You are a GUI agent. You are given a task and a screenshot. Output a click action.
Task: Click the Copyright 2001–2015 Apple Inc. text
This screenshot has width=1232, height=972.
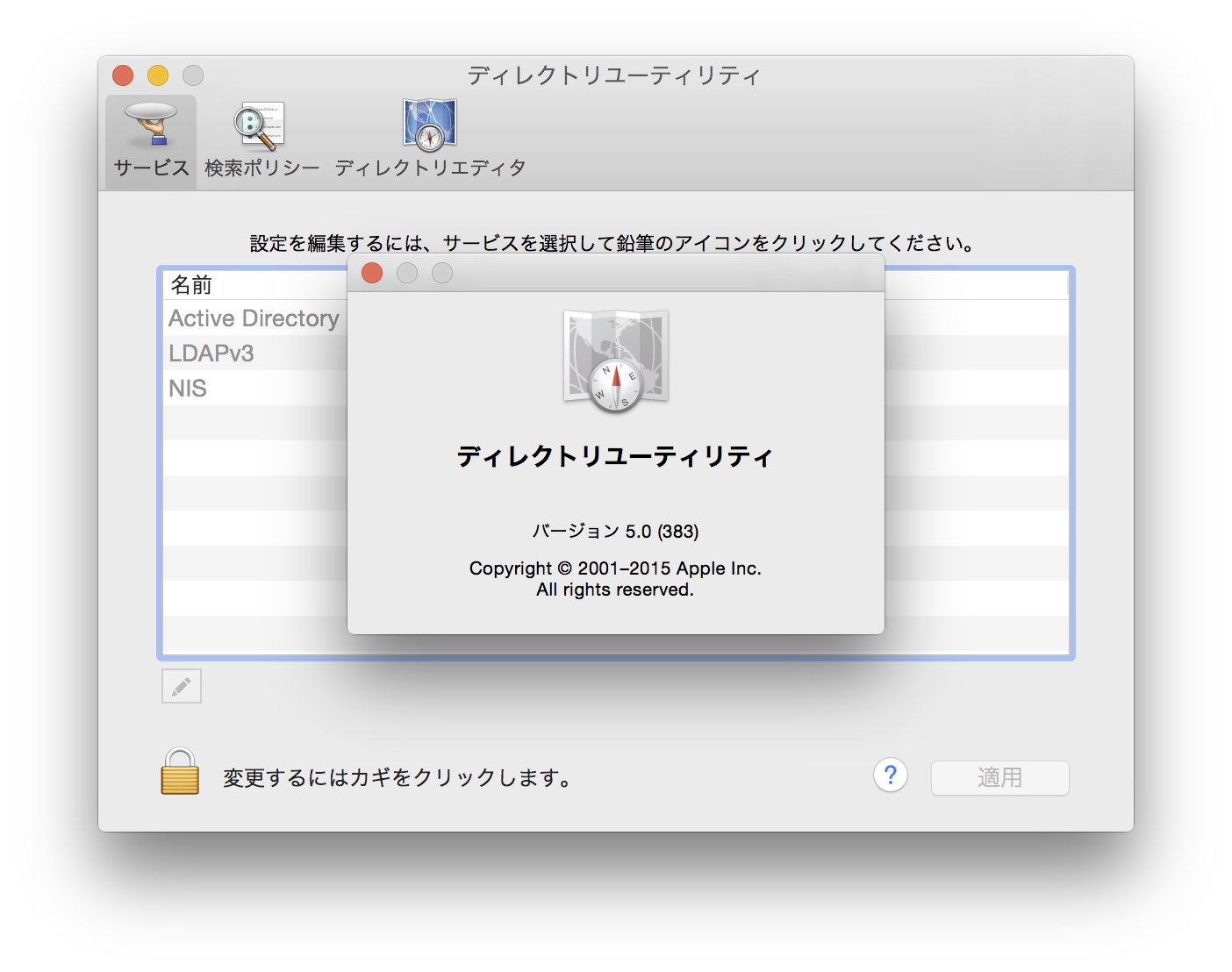(x=615, y=568)
